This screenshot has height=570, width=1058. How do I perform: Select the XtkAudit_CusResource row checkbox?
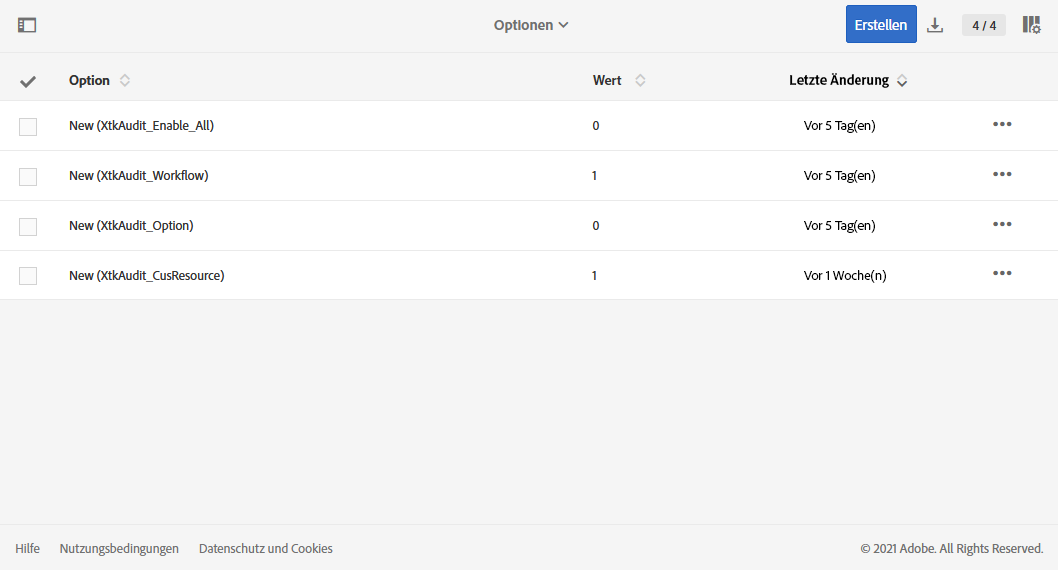(x=28, y=276)
